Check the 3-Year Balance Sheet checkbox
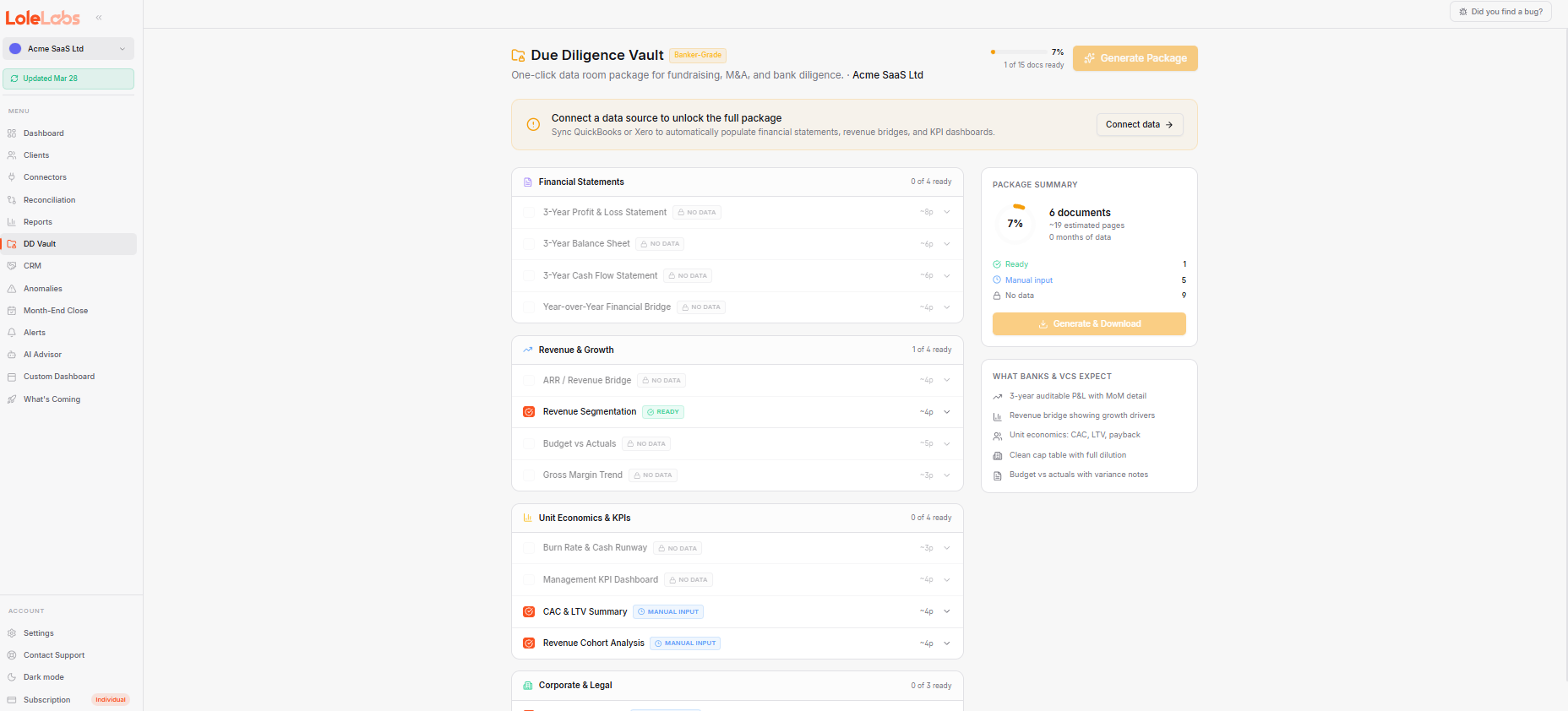The height and width of the screenshot is (711, 1568). (529, 244)
